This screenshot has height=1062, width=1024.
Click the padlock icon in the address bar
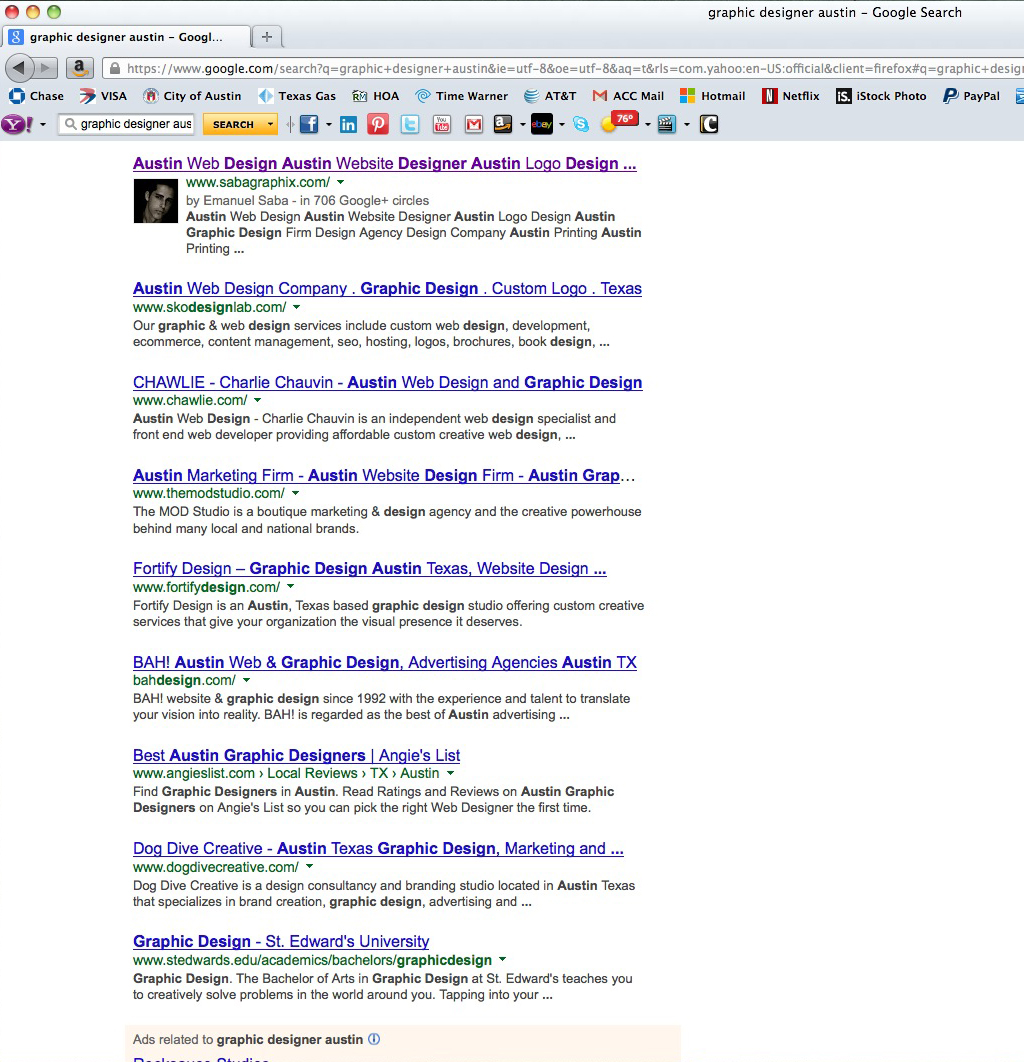pos(115,68)
